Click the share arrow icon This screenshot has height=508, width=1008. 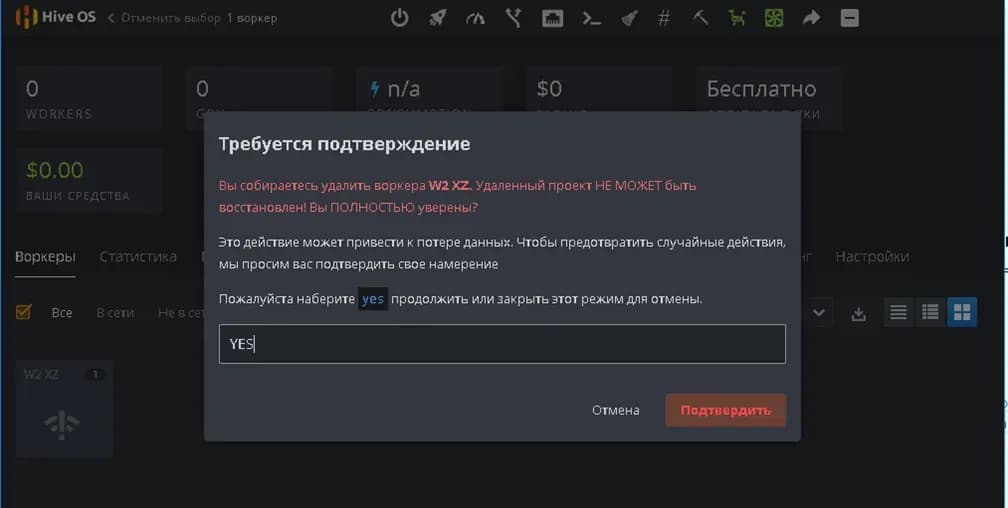tap(811, 18)
